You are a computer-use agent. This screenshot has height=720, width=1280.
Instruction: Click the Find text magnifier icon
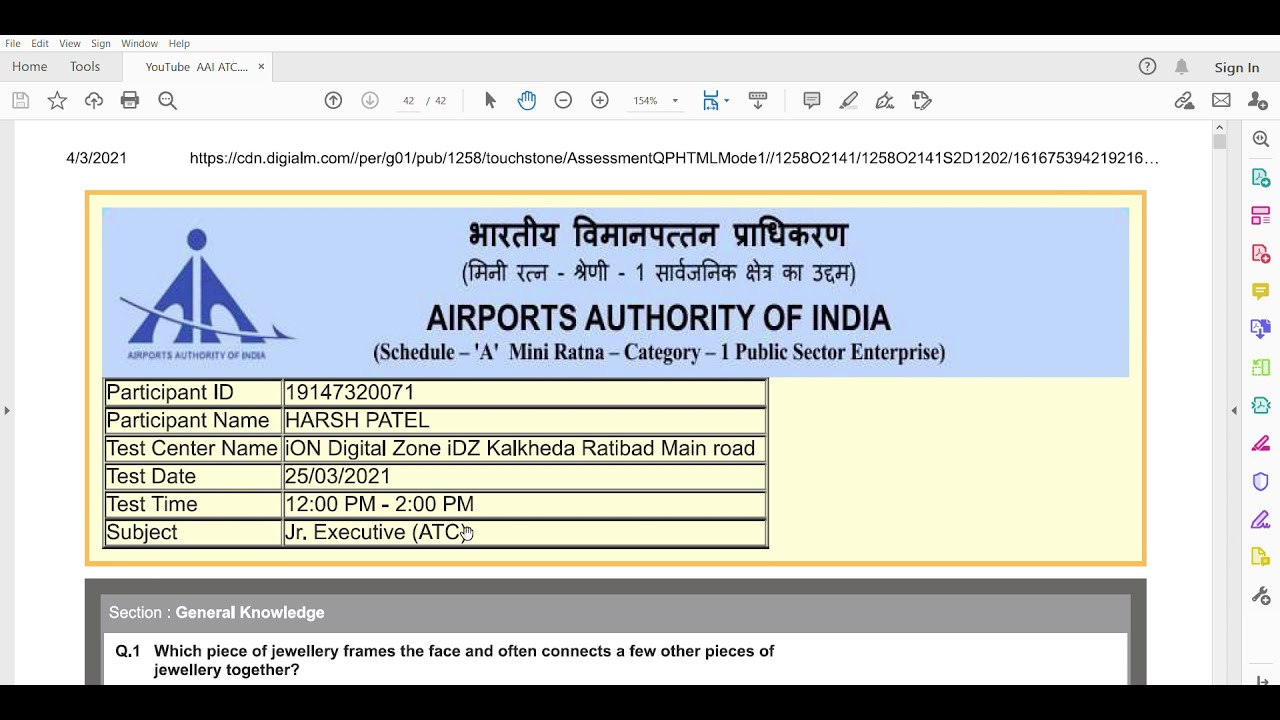(x=167, y=100)
